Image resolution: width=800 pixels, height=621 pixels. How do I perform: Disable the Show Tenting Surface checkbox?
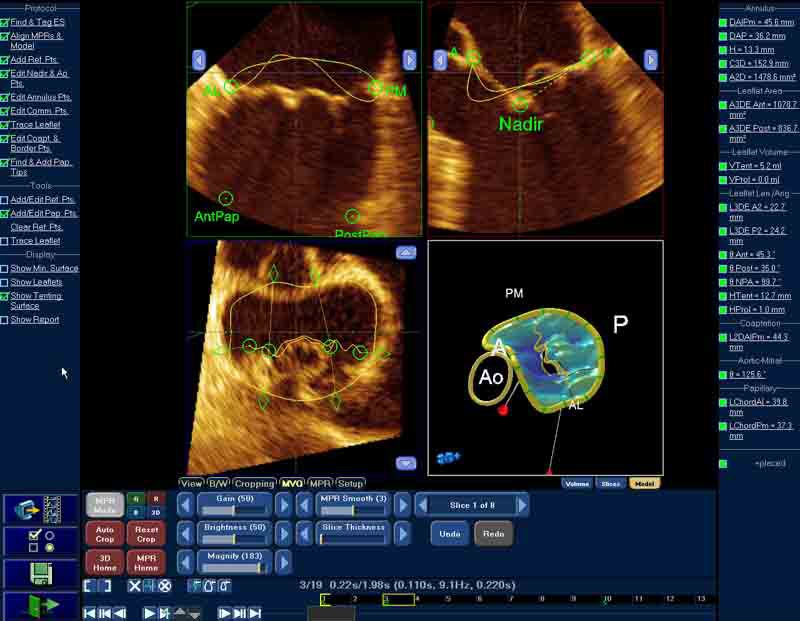point(5,296)
